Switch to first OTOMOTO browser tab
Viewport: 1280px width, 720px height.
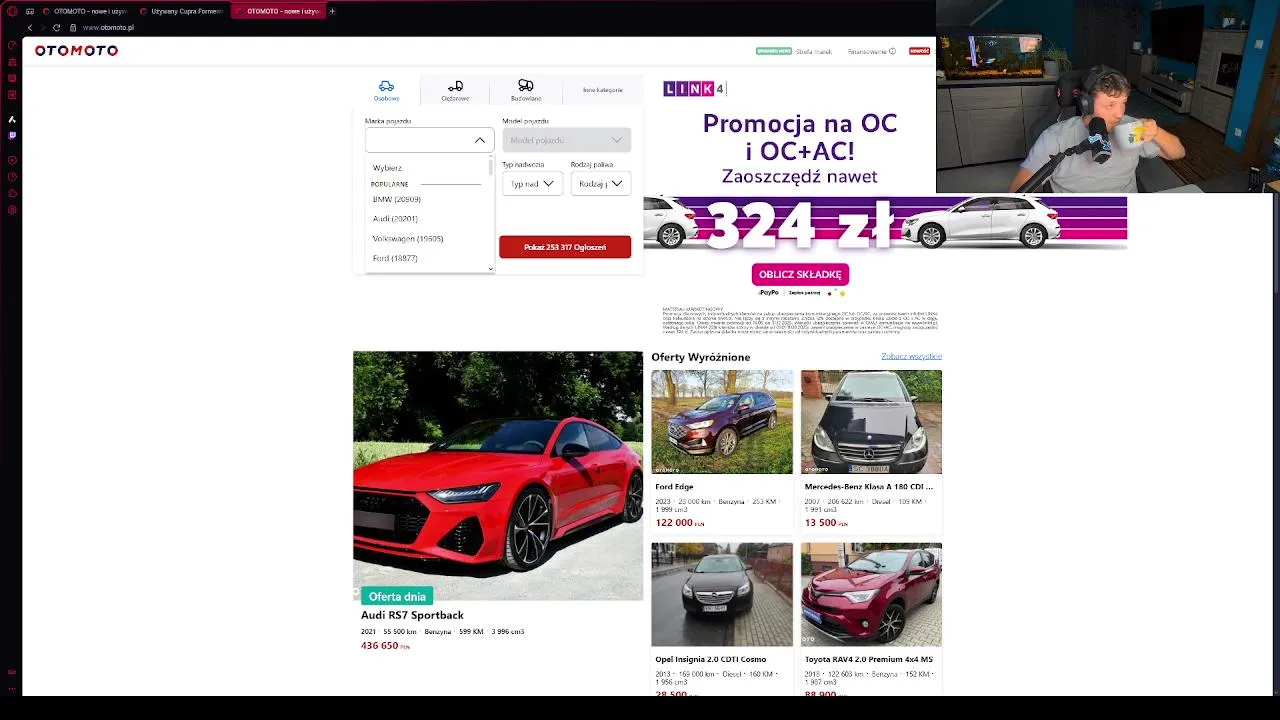click(85, 11)
